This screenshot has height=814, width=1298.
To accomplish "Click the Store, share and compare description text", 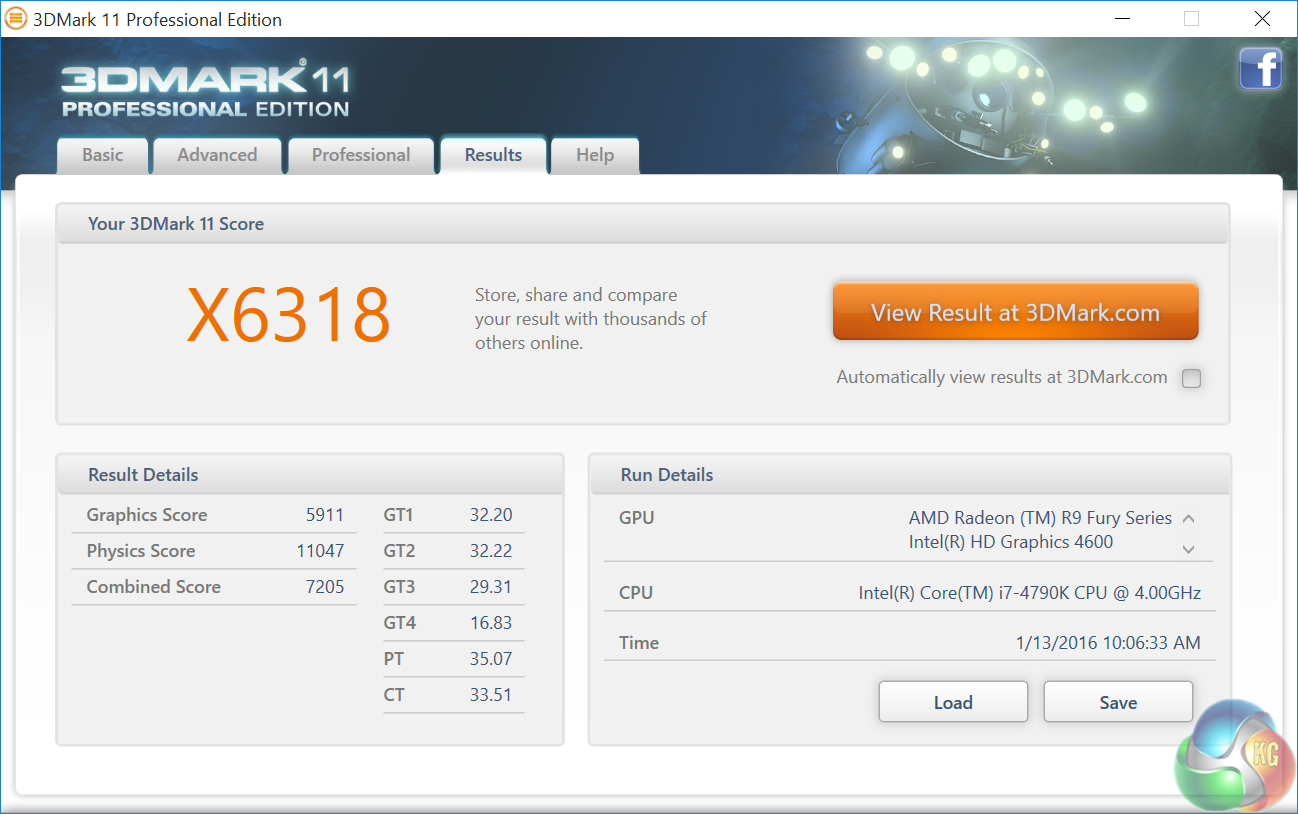I will (591, 319).
